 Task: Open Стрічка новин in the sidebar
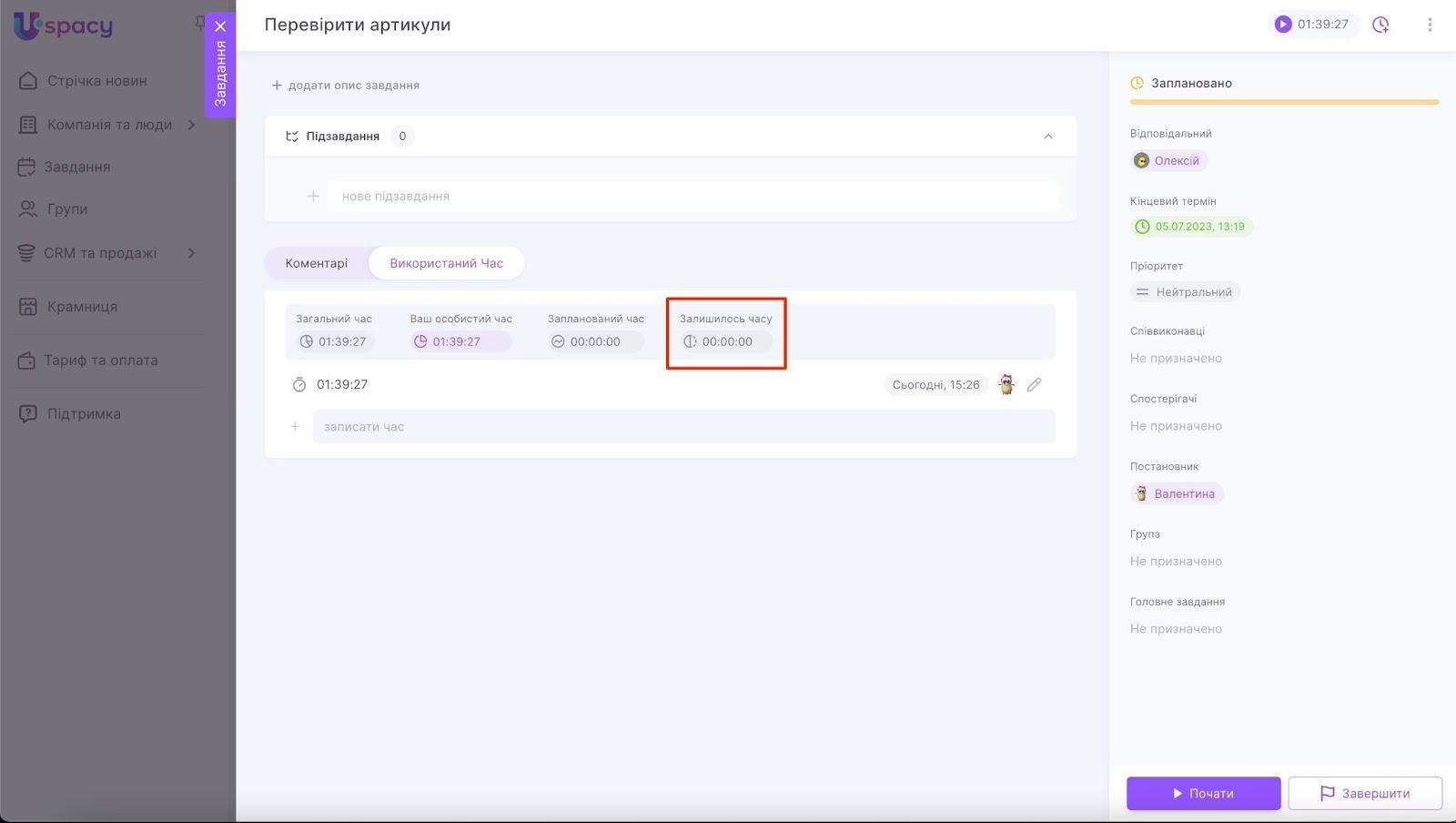96,81
